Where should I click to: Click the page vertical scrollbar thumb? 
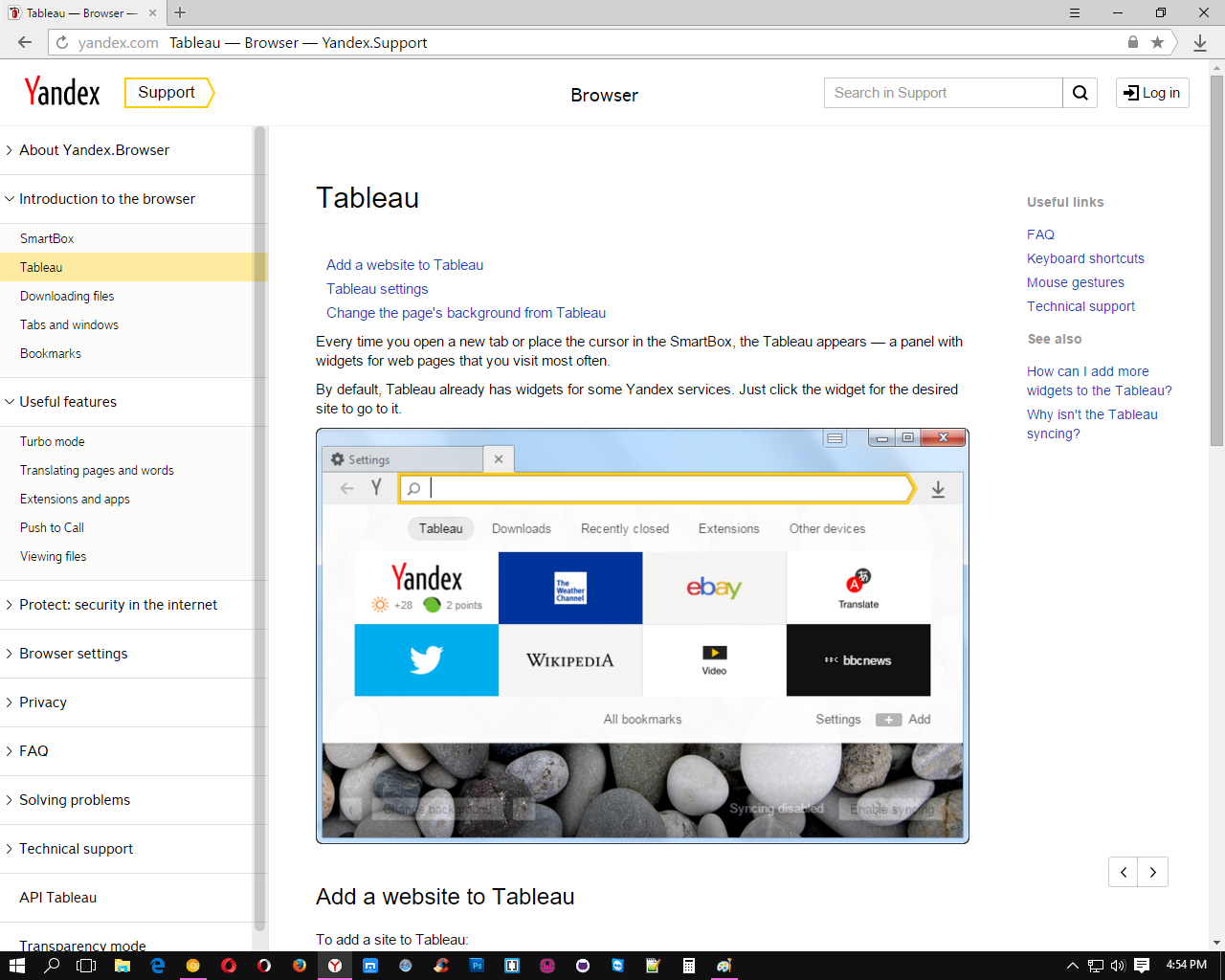tap(1216, 260)
